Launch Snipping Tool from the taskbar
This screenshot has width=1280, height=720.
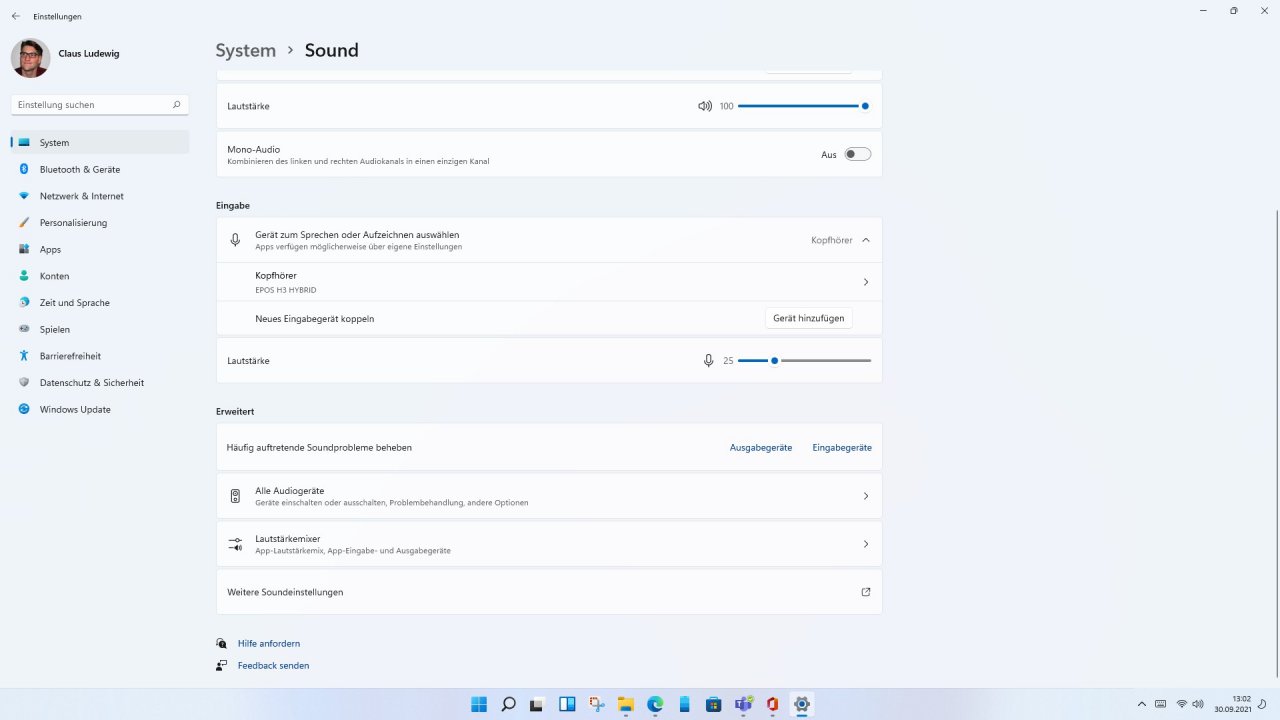(x=596, y=704)
